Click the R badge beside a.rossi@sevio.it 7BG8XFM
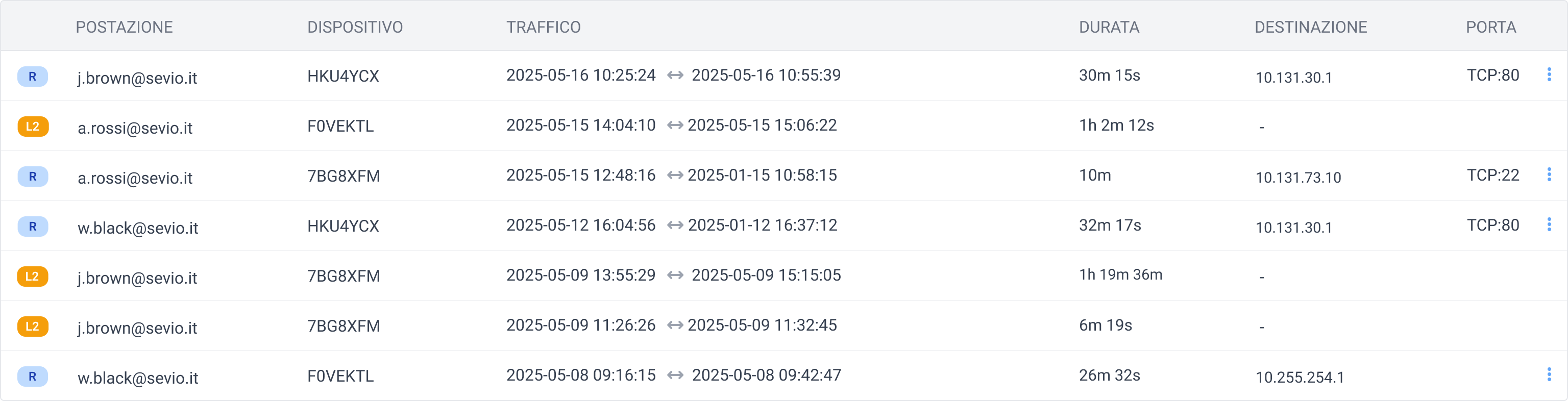 [x=33, y=177]
